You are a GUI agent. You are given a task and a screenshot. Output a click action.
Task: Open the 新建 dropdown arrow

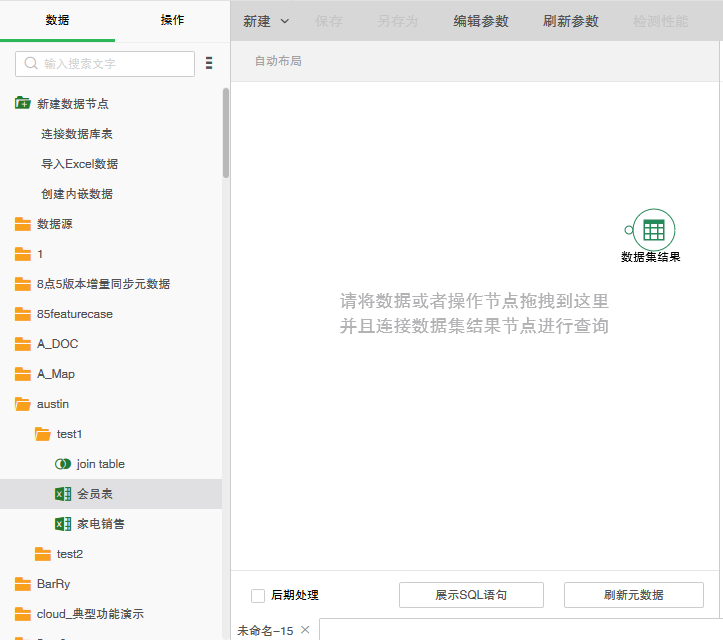(x=285, y=21)
